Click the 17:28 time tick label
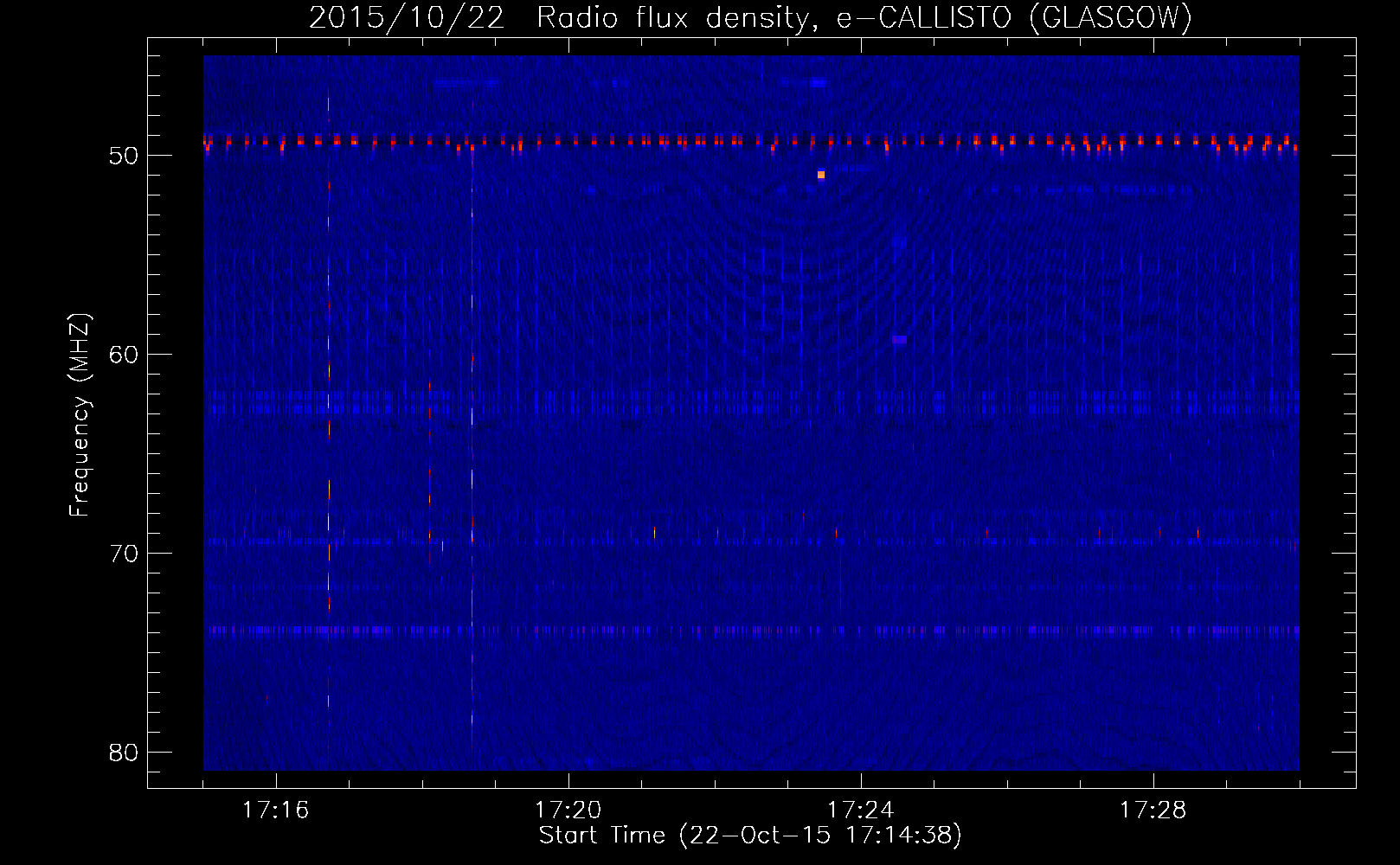This screenshot has height=865, width=1400. point(1153,811)
